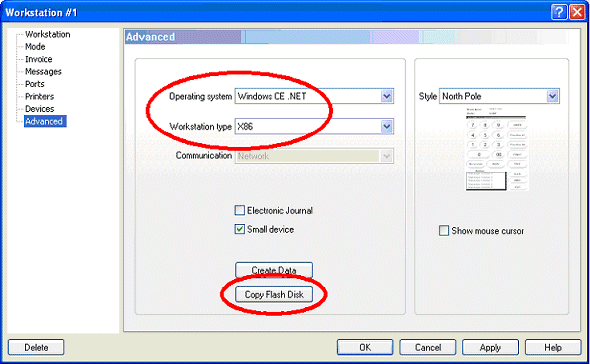The width and height of the screenshot is (590, 364).
Task: Close the Workstation #1 dialog
Action: pos(577,12)
